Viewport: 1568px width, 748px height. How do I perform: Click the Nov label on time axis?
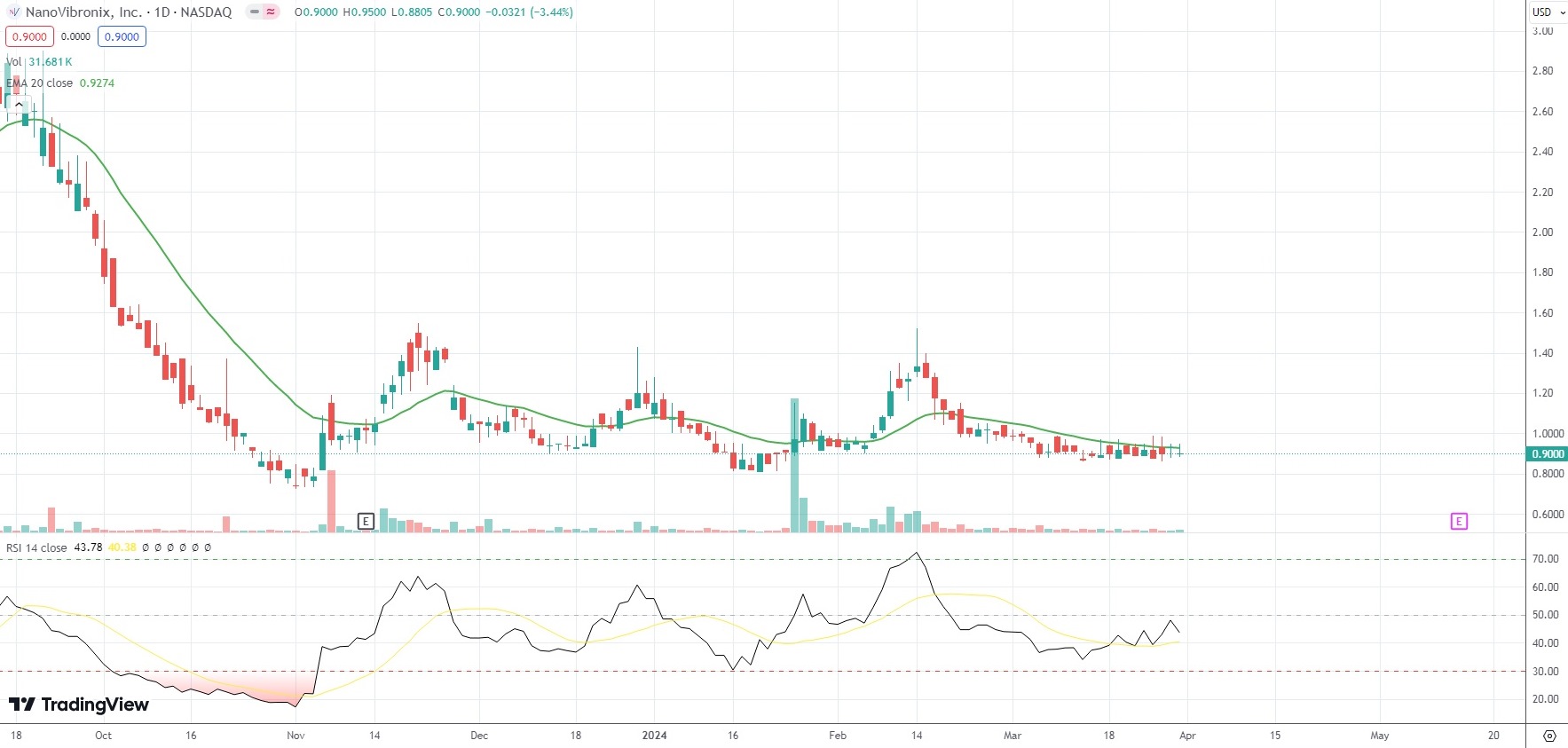tap(295, 736)
